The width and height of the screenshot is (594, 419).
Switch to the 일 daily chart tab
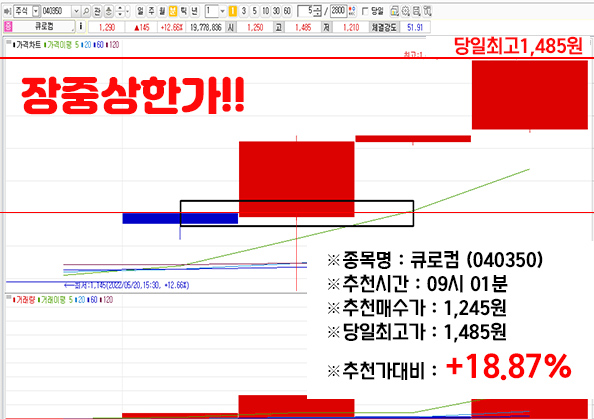click(x=140, y=11)
